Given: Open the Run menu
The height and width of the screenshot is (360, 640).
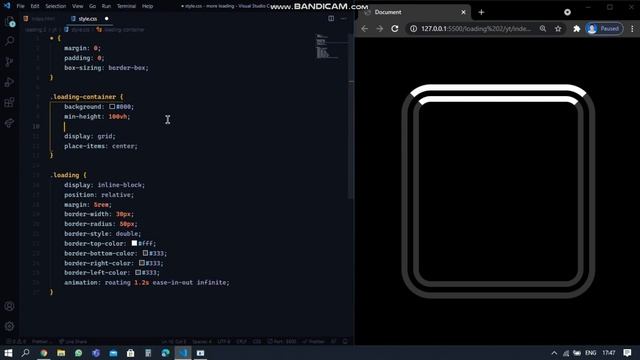Looking at the screenshot, I should coord(106,6).
